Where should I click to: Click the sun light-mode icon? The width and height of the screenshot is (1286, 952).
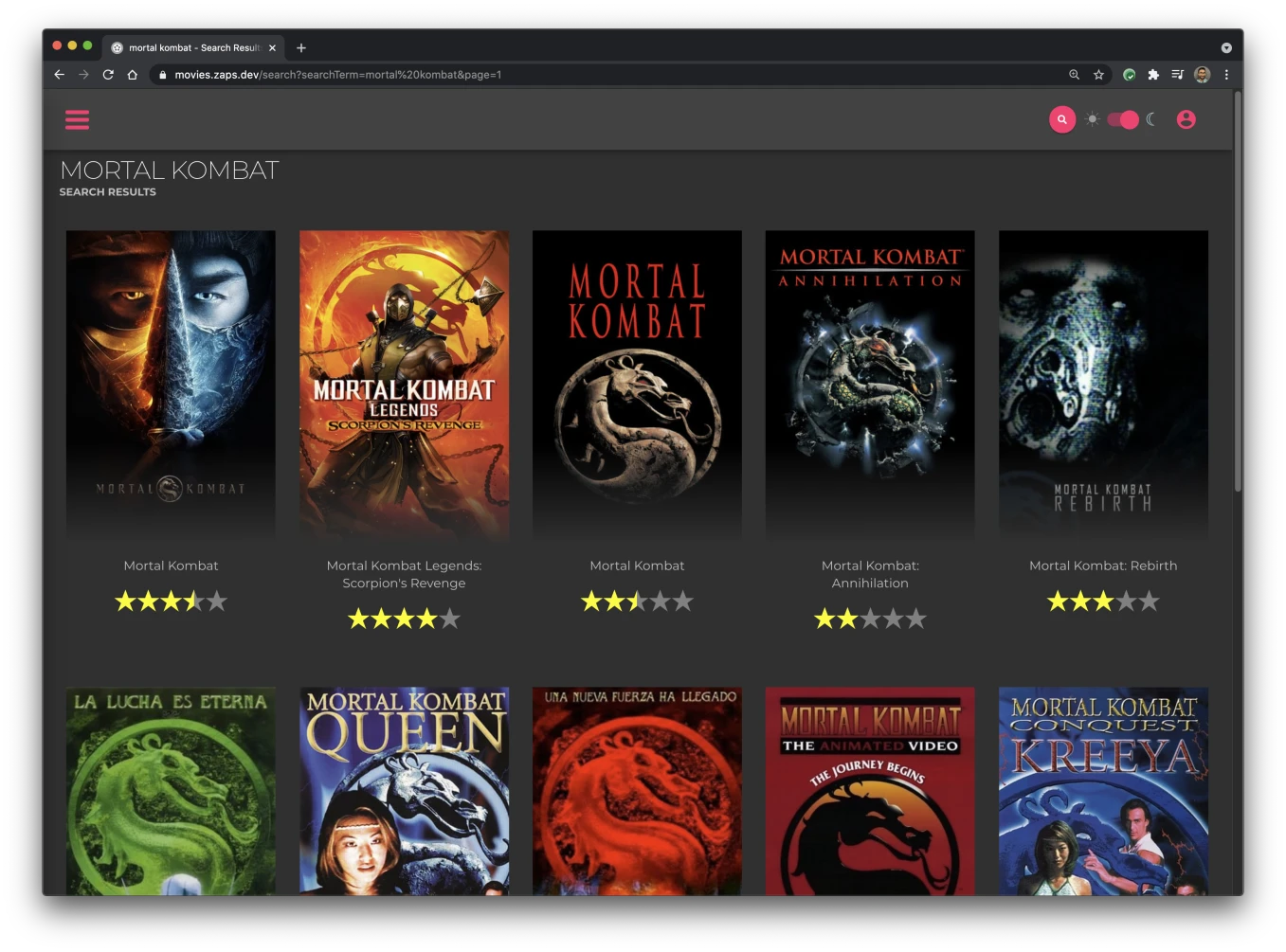[x=1093, y=119]
